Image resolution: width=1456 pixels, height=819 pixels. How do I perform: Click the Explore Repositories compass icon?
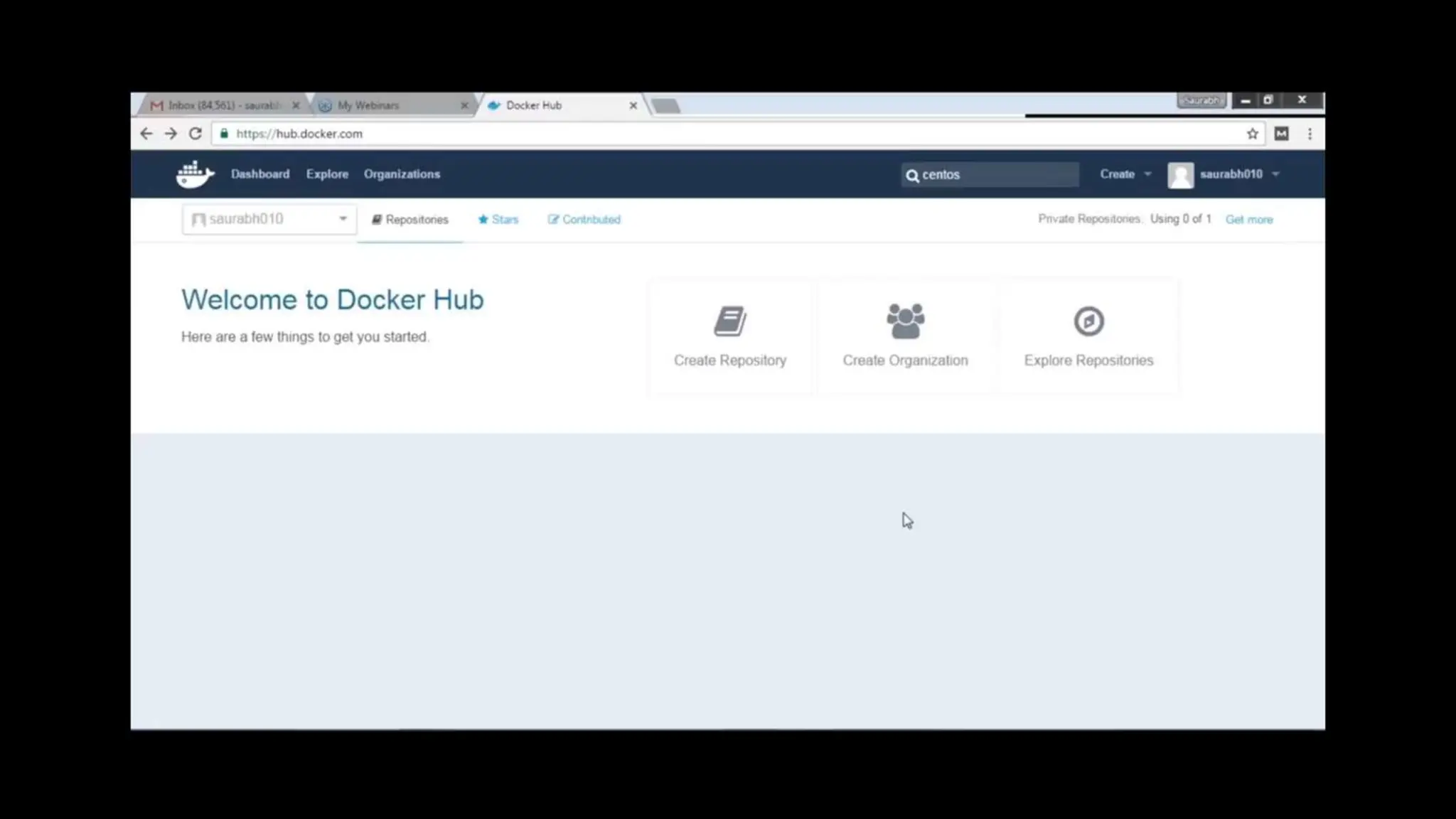[1088, 321]
